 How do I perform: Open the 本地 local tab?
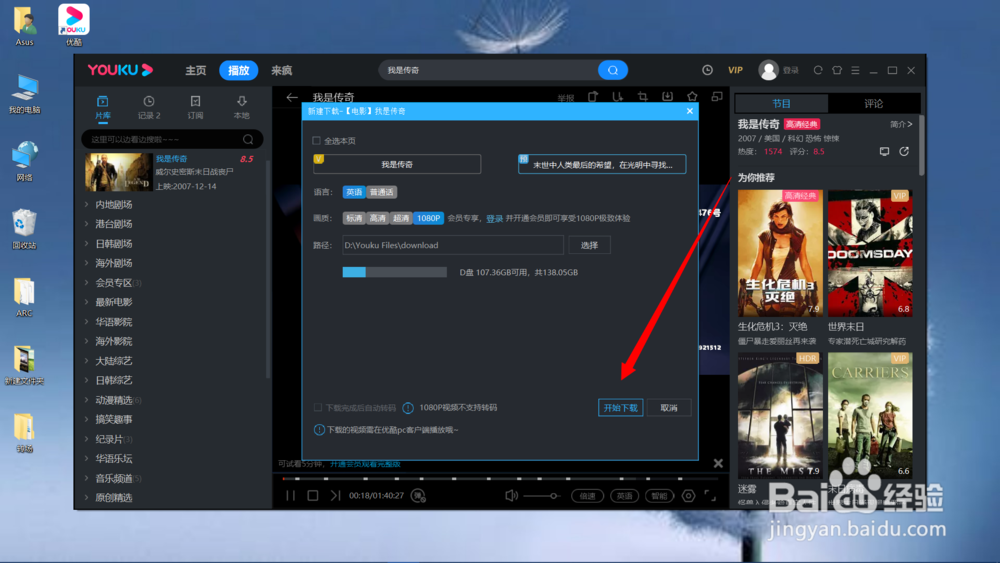click(x=242, y=107)
